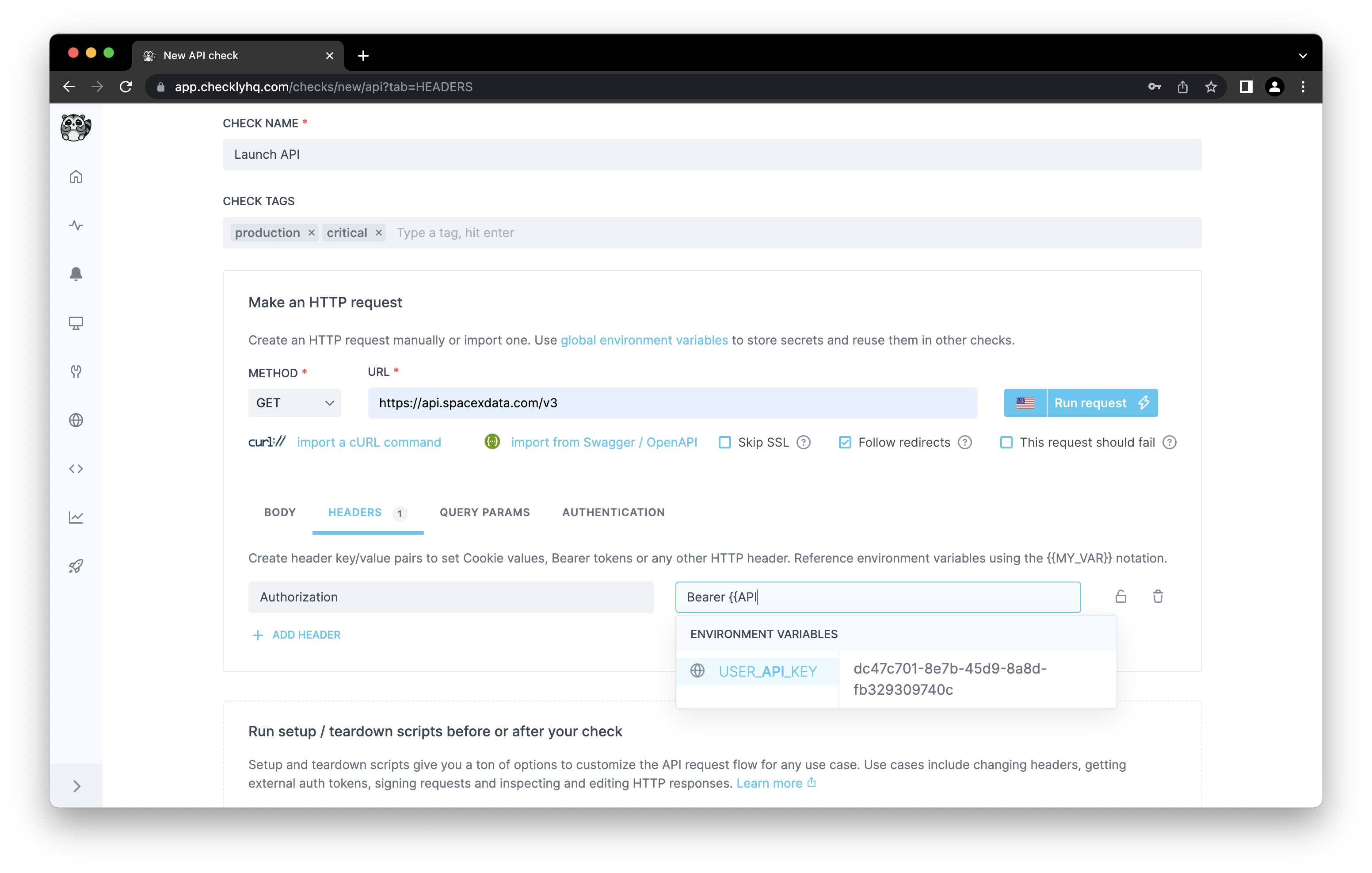The width and height of the screenshot is (1372, 873).
Task: Expand the sidebar collapsed panel
Action: point(77,786)
